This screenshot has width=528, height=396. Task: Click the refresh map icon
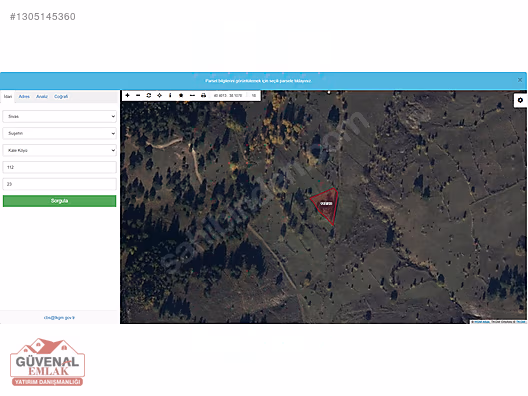pyautogui.click(x=149, y=95)
